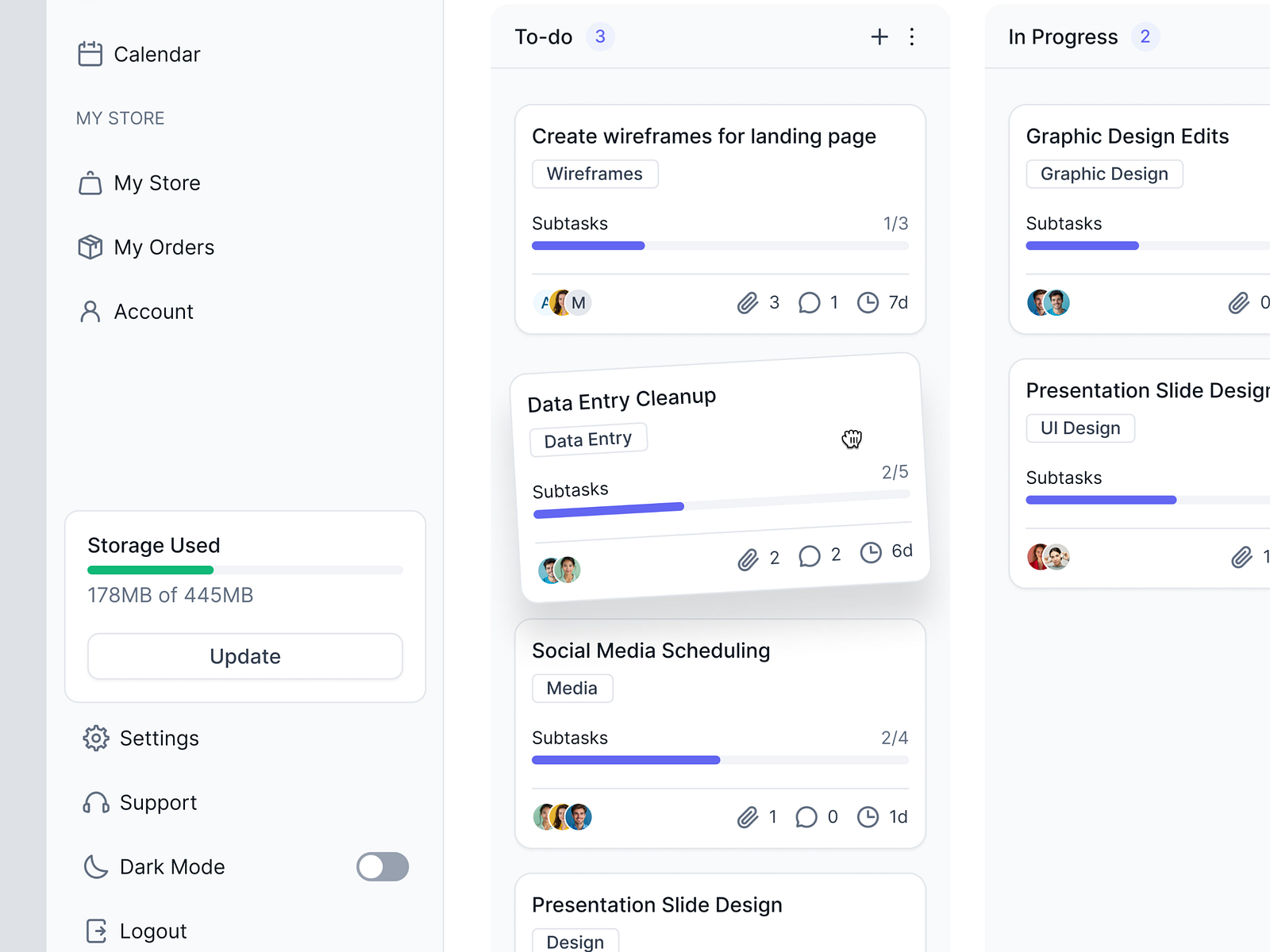Open the Account section

click(153, 311)
